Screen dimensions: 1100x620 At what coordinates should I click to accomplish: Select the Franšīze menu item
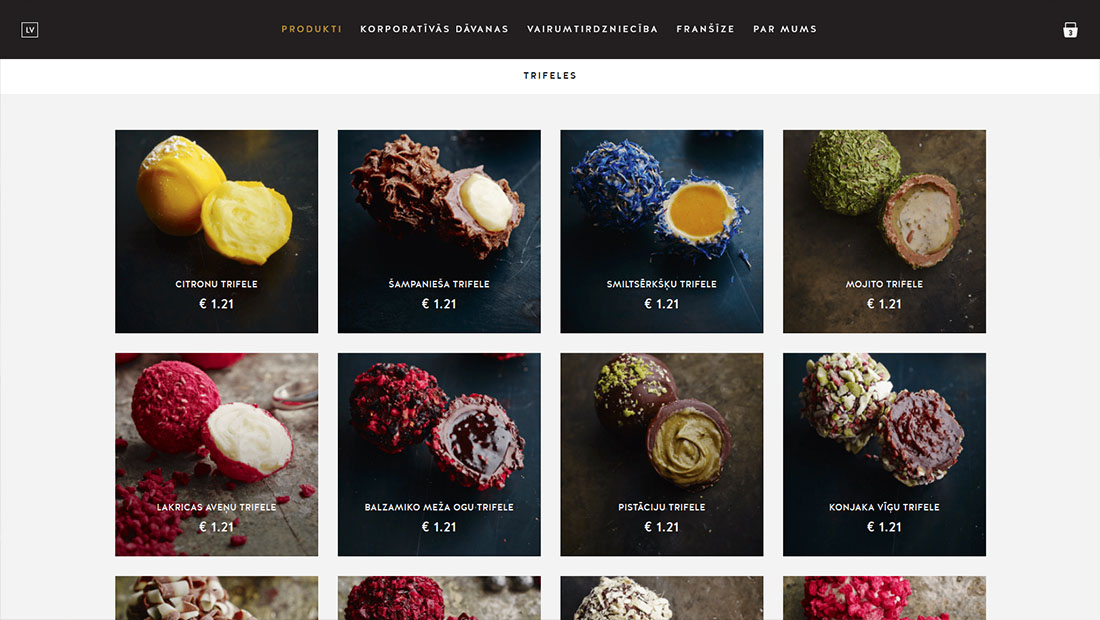(705, 29)
